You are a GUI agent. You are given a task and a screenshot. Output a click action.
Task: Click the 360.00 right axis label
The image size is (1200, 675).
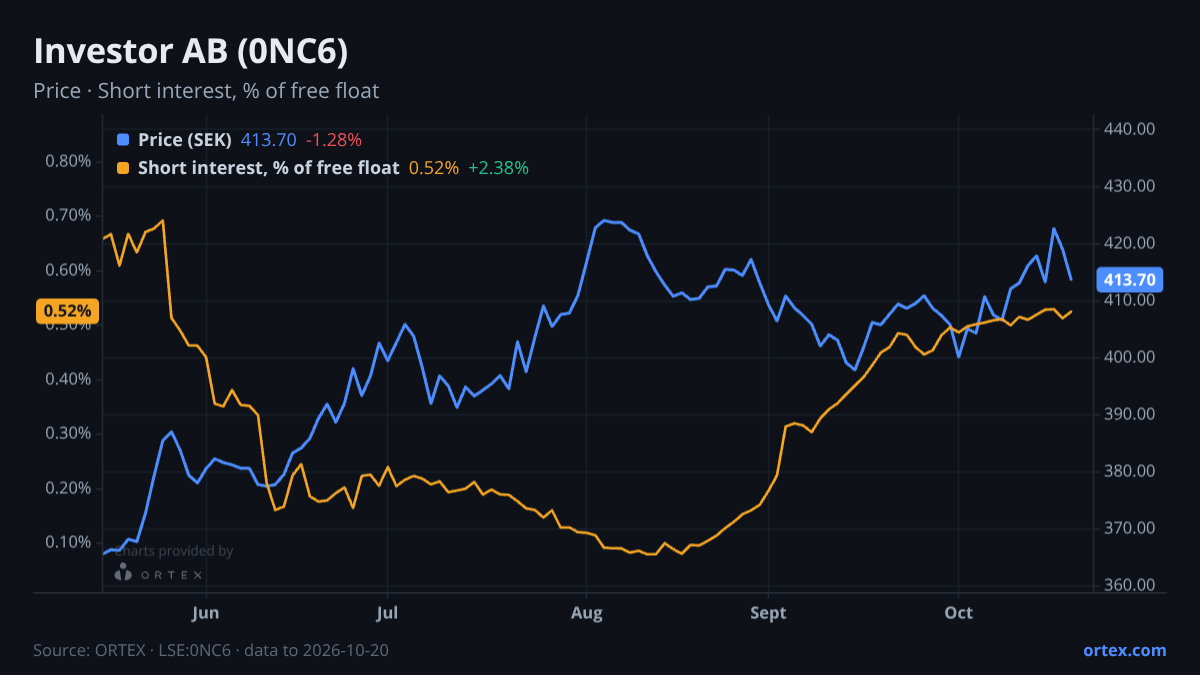point(1130,585)
